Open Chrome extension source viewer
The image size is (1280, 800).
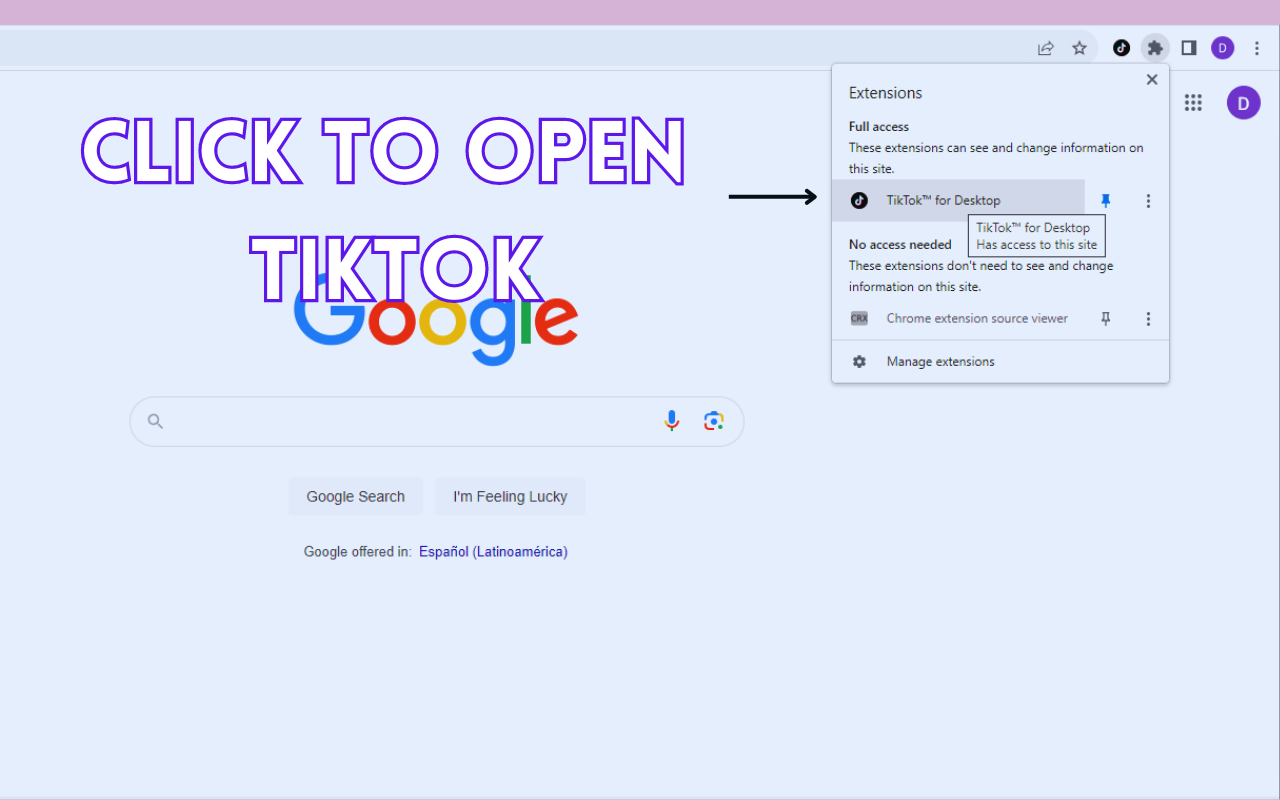[x=958, y=318]
